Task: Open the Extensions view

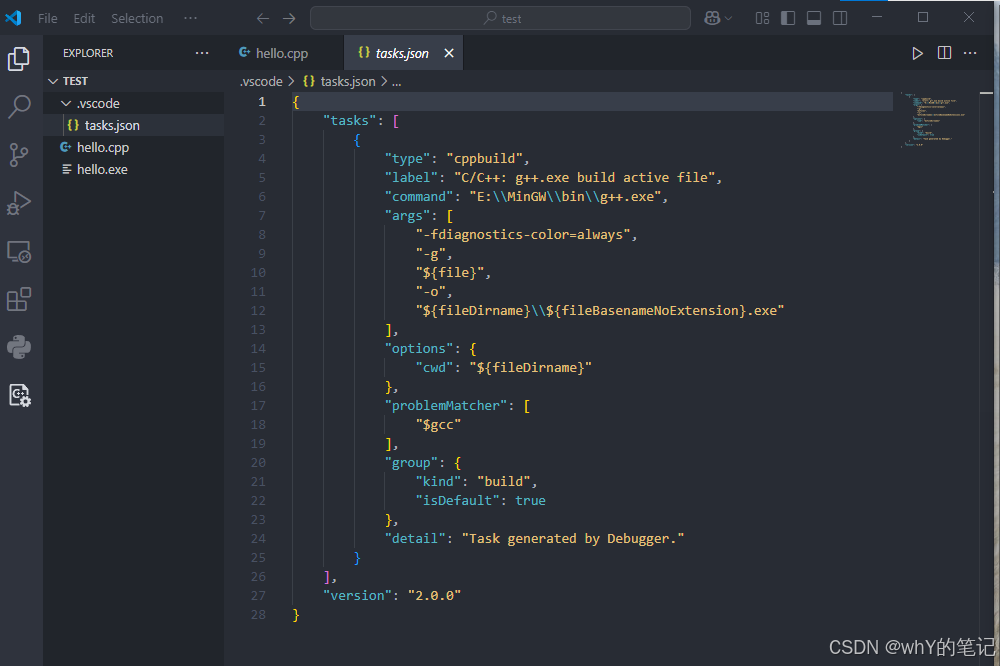Action: pos(18,299)
